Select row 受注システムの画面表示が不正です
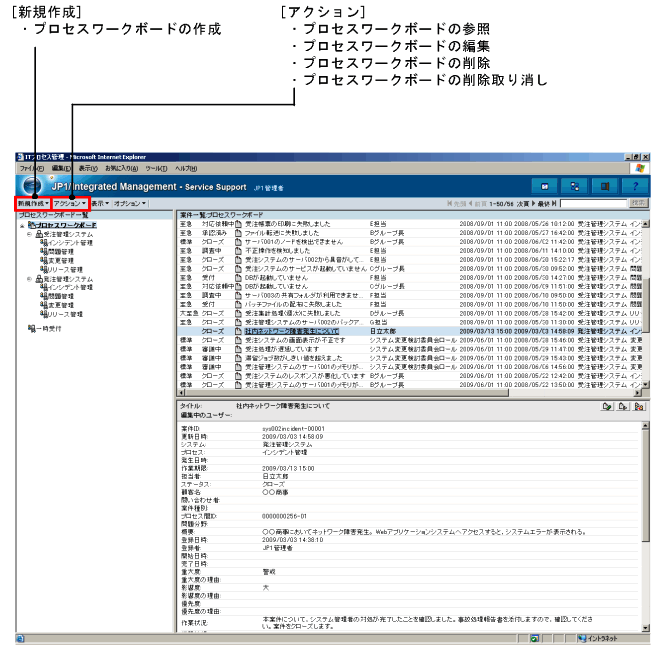 [409, 340]
